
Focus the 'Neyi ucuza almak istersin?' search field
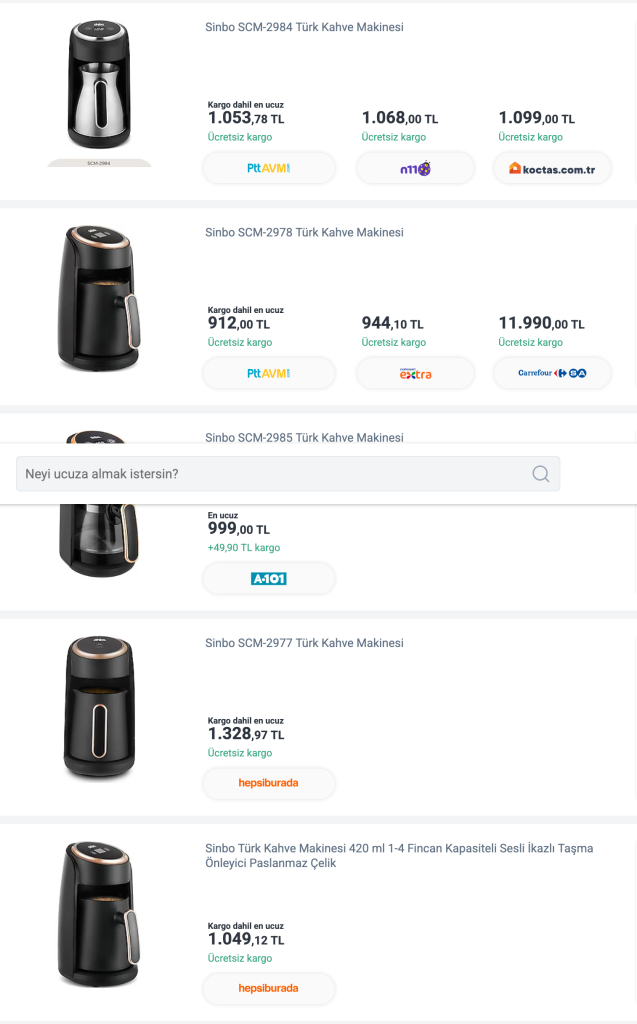pos(288,474)
